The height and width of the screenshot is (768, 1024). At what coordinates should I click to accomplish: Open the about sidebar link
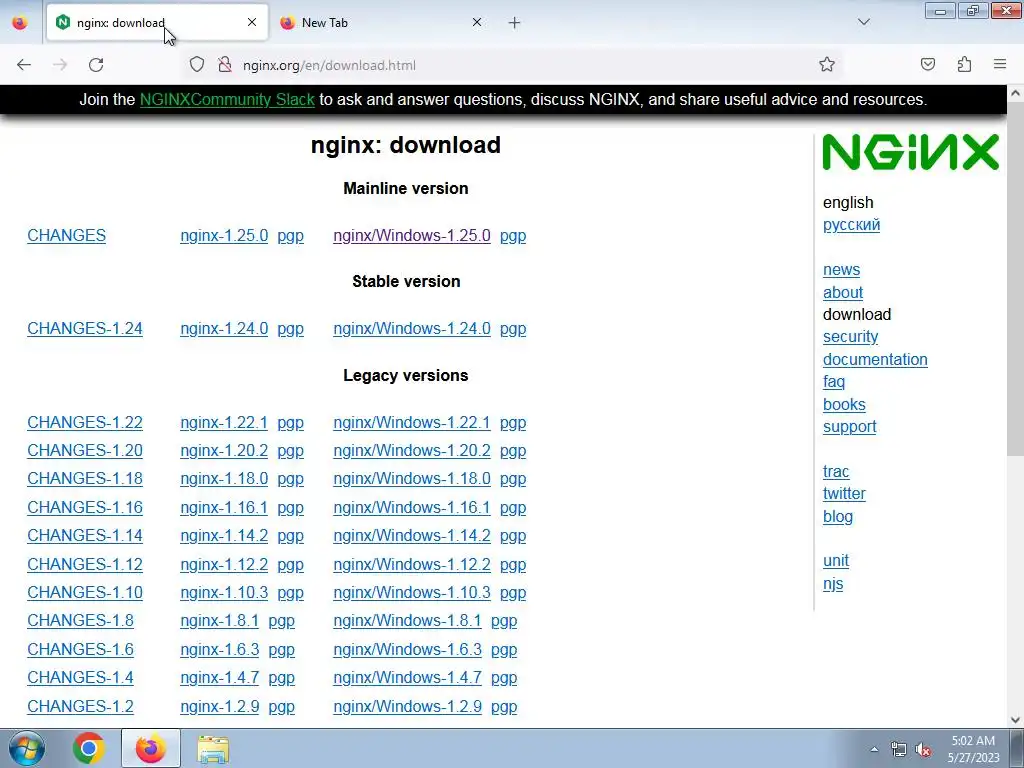click(x=842, y=292)
